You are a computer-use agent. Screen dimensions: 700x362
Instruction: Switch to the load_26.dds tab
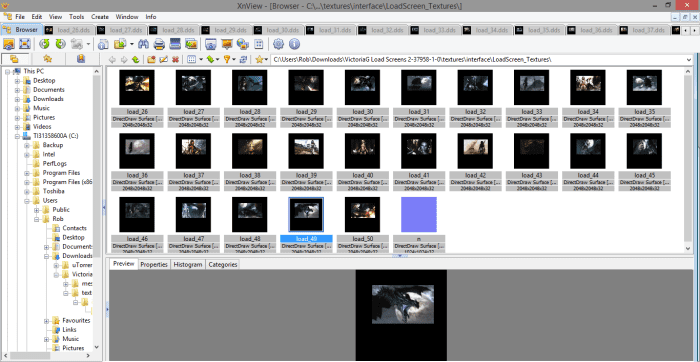[x=69, y=30]
